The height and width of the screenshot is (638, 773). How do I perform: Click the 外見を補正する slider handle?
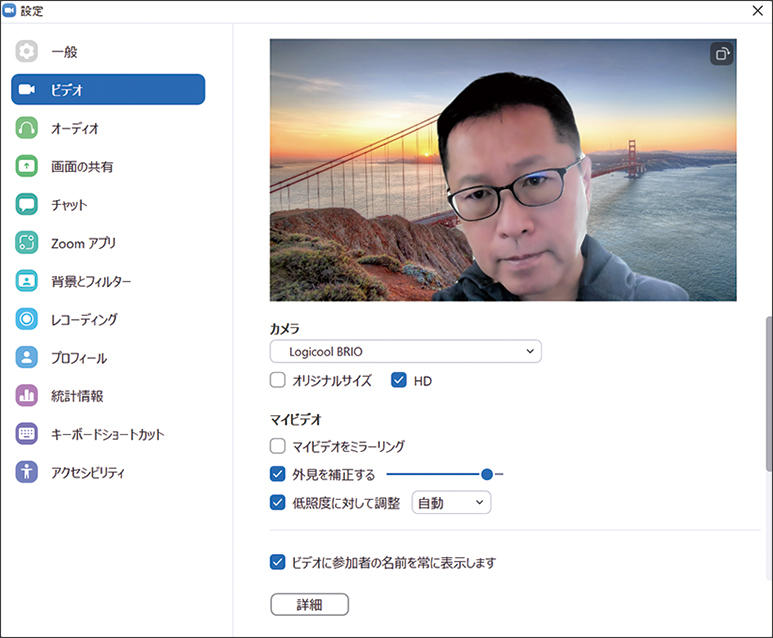coord(487,474)
